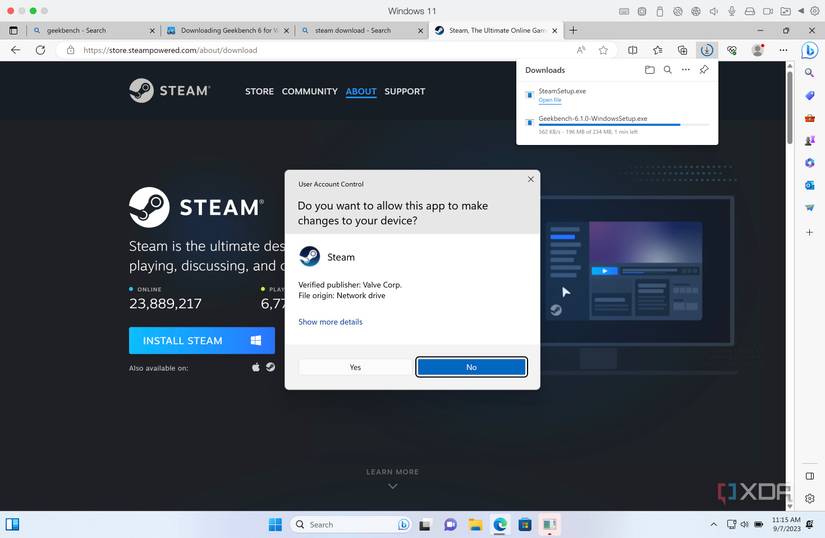Open Show more details link
Viewport: 825px width, 538px height.
[330, 322]
